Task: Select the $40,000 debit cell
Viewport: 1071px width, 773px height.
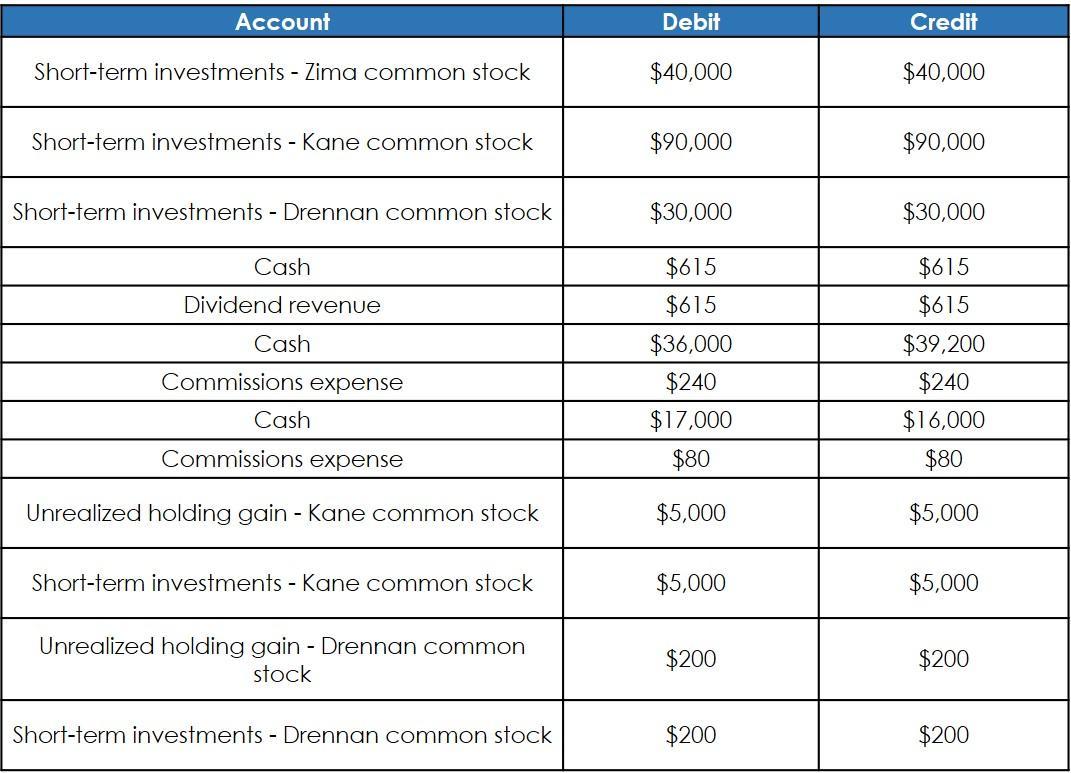Action: 691,72
